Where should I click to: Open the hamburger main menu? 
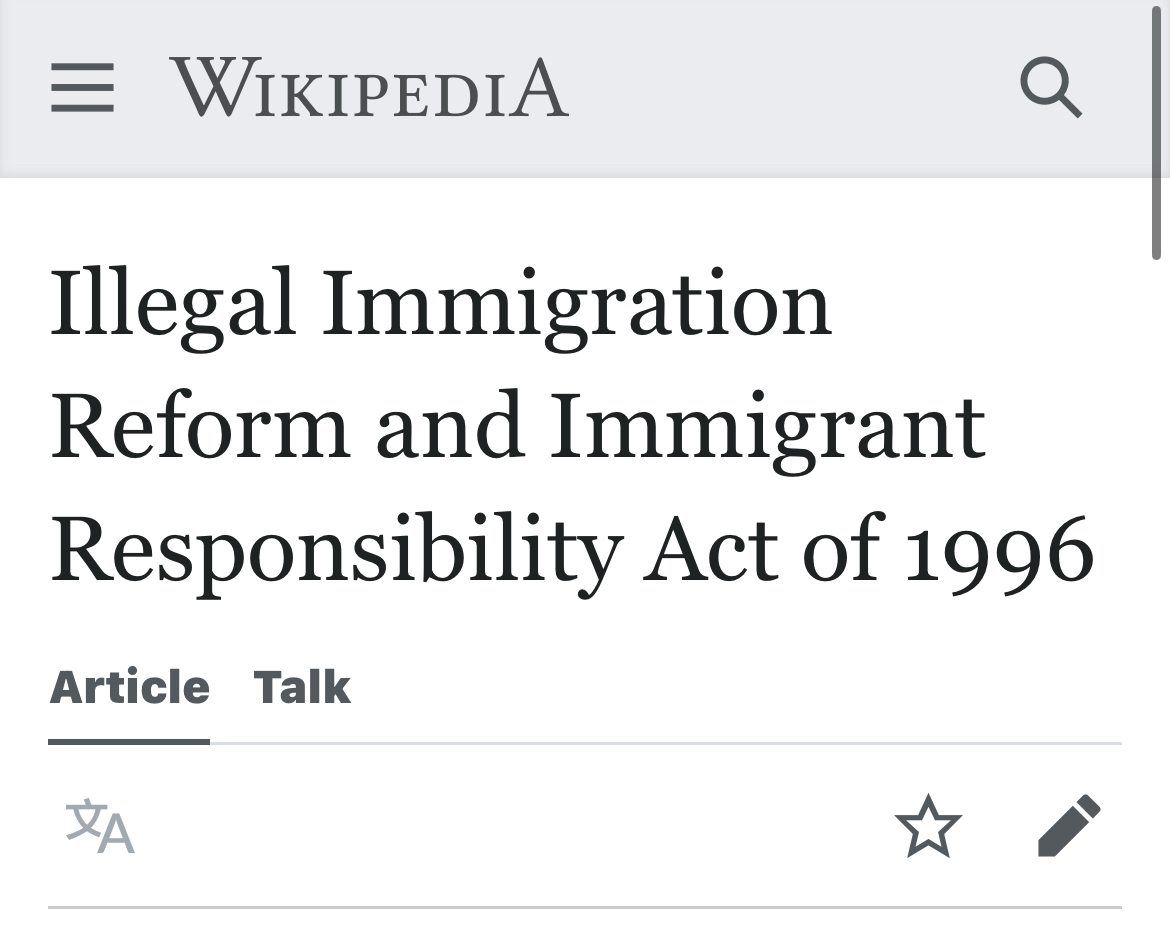pos(82,88)
